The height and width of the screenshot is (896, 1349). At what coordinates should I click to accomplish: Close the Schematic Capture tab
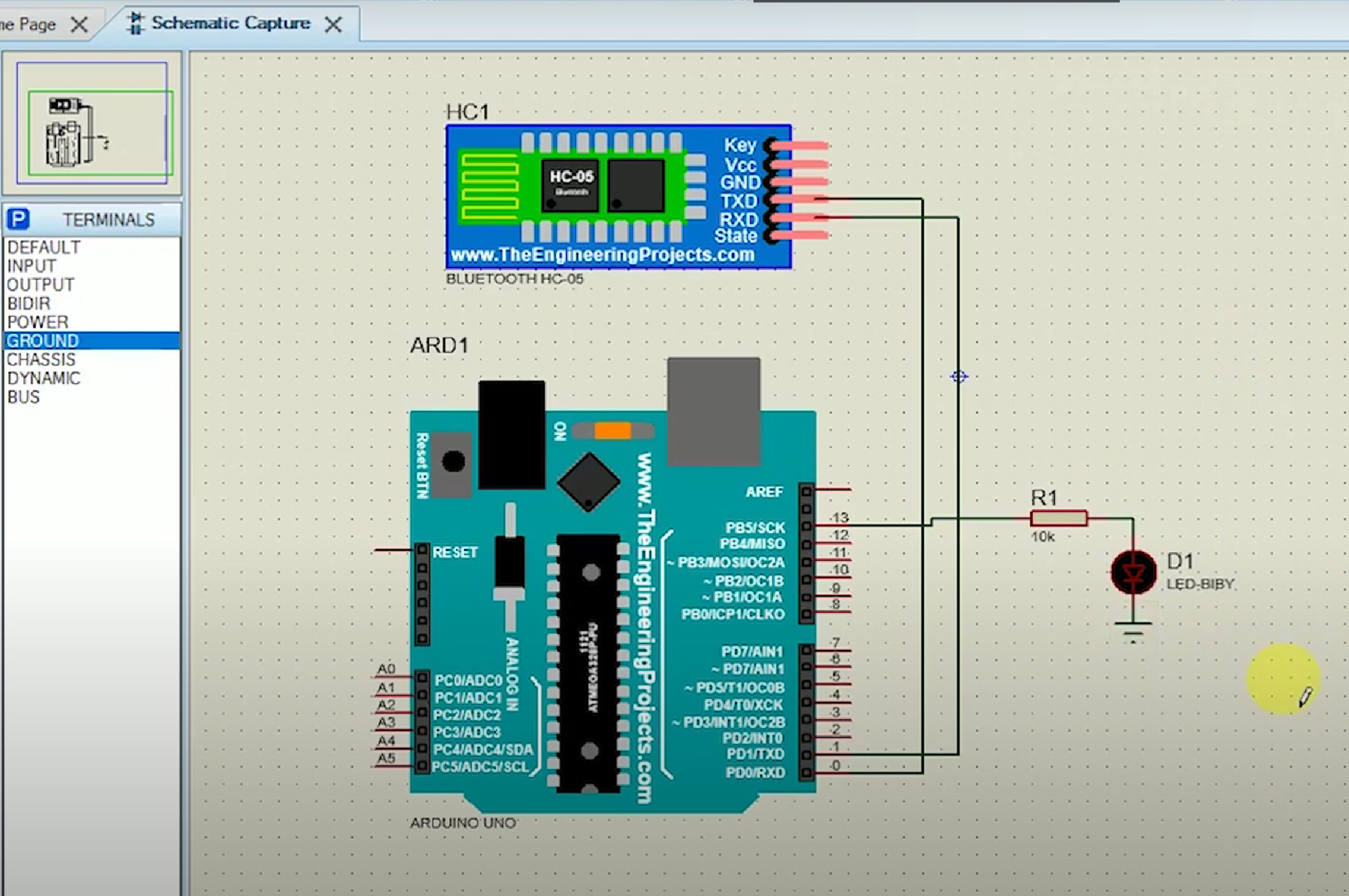334,25
